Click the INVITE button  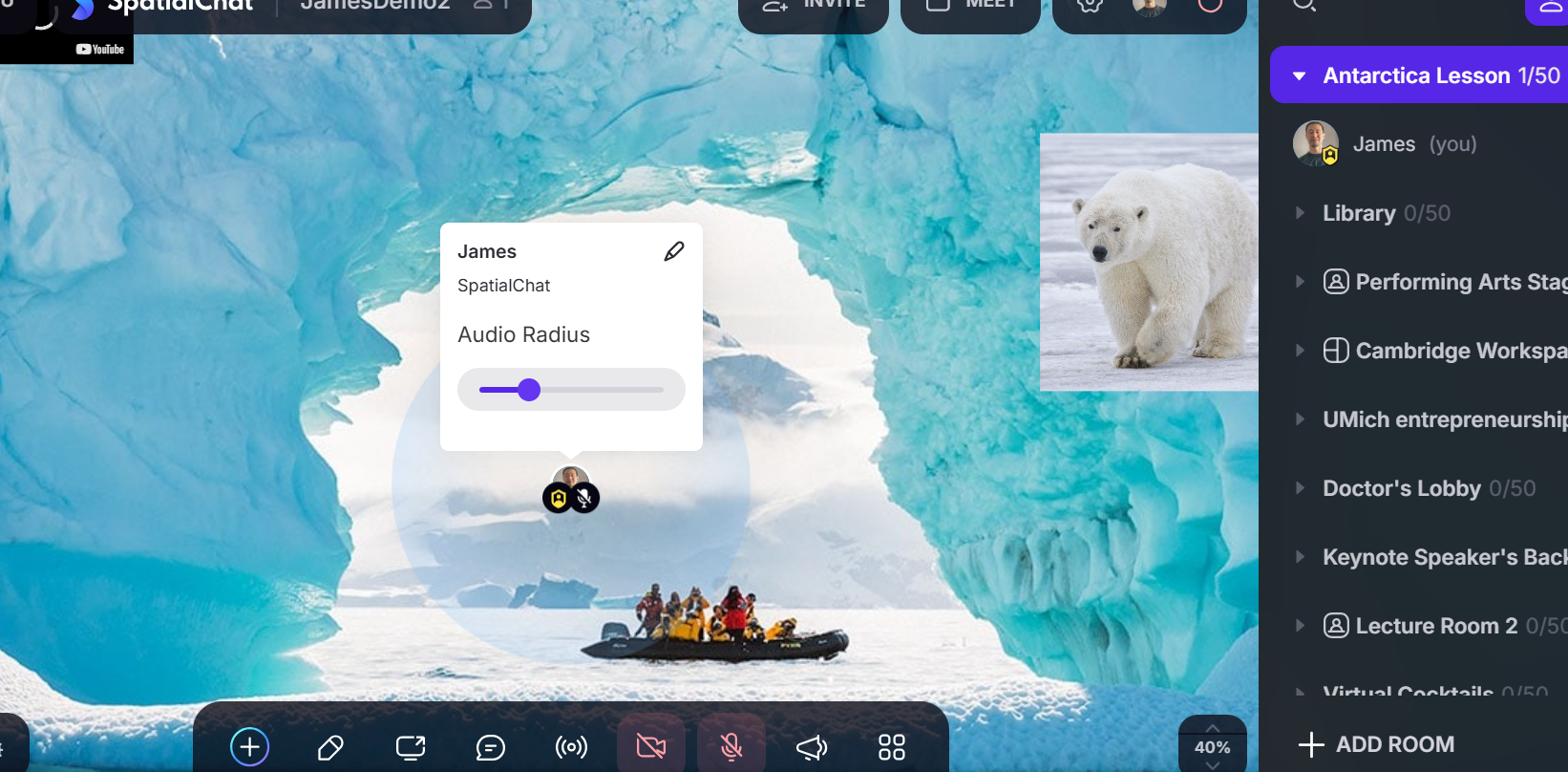[x=814, y=8]
